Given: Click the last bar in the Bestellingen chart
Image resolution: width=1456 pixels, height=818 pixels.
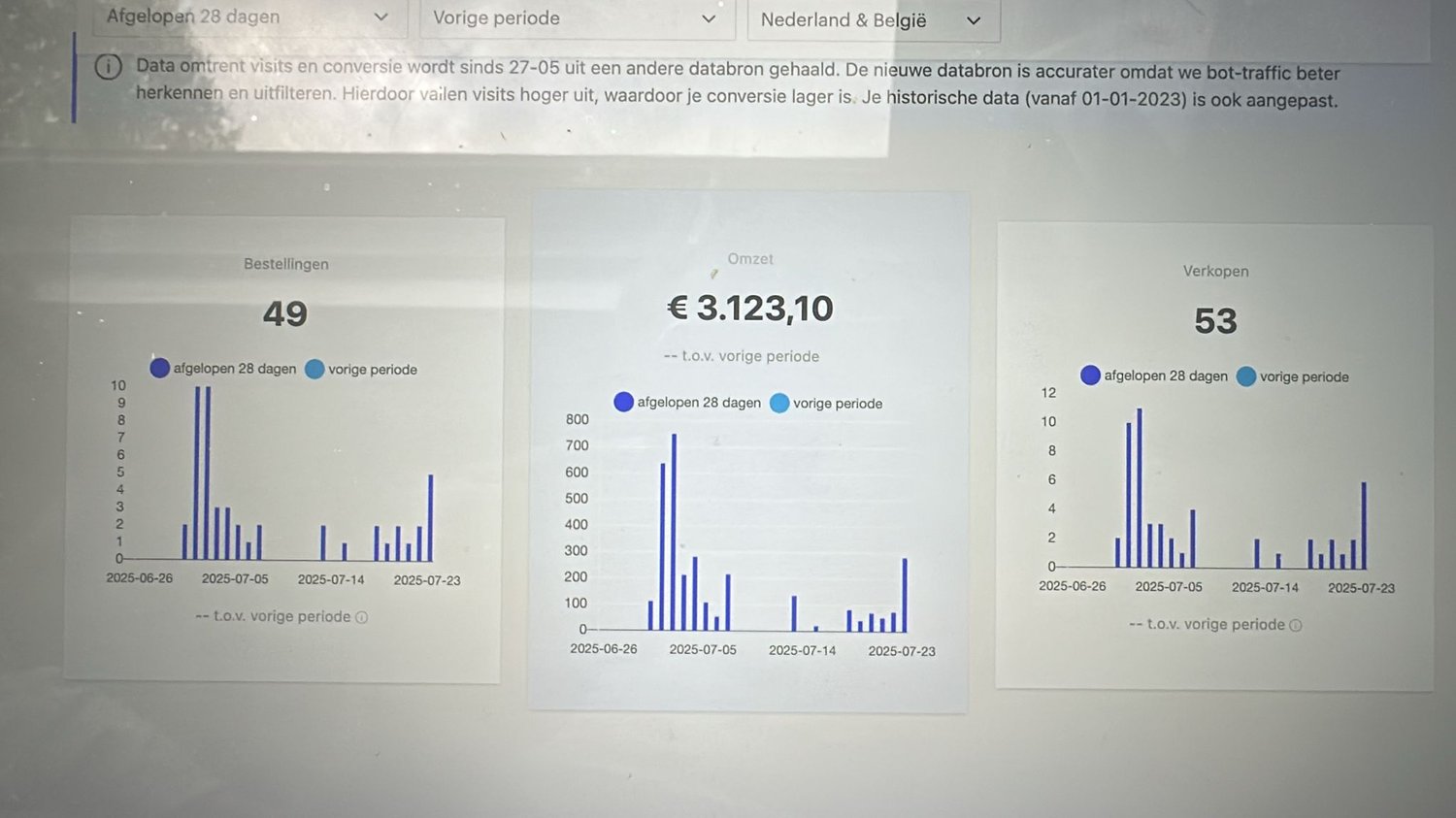Looking at the screenshot, I should tap(431, 518).
